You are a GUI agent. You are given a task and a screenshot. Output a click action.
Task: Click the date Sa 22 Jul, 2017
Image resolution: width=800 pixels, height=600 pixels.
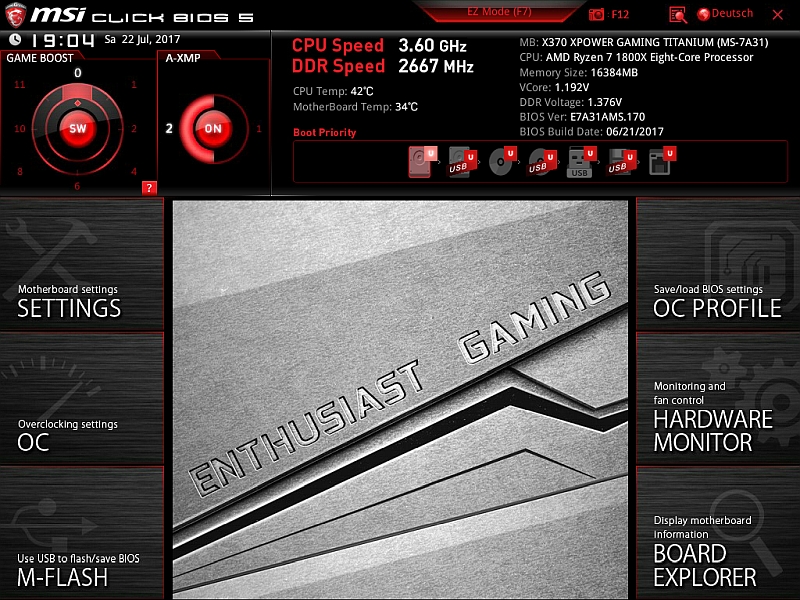(x=142, y=39)
